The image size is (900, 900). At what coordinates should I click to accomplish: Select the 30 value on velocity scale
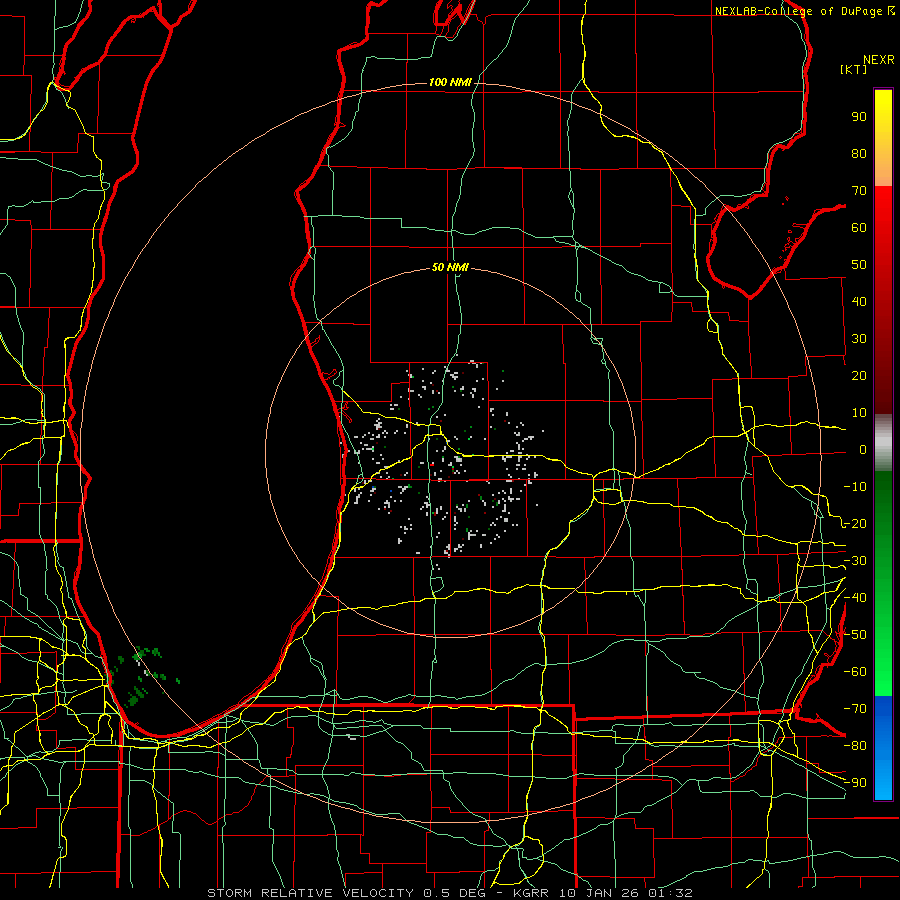click(x=859, y=339)
